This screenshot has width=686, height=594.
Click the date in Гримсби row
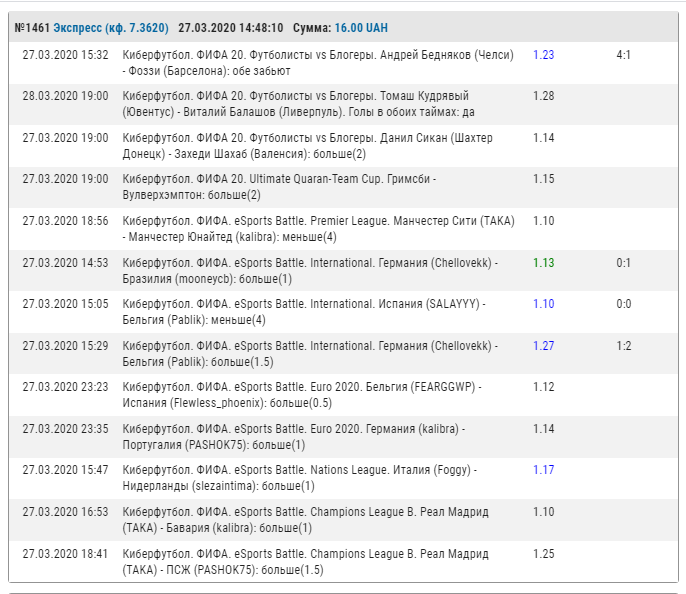click(x=65, y=179)
